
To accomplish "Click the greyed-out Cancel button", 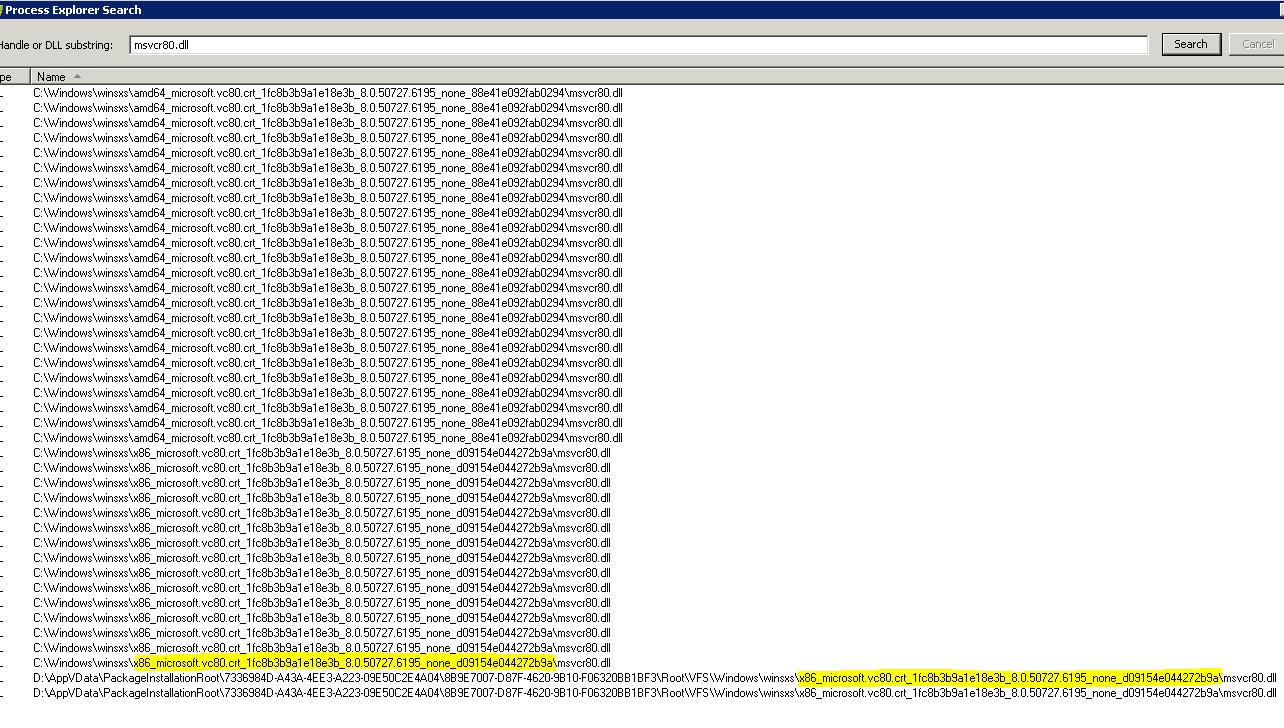I will click(x=1257, y=44).
